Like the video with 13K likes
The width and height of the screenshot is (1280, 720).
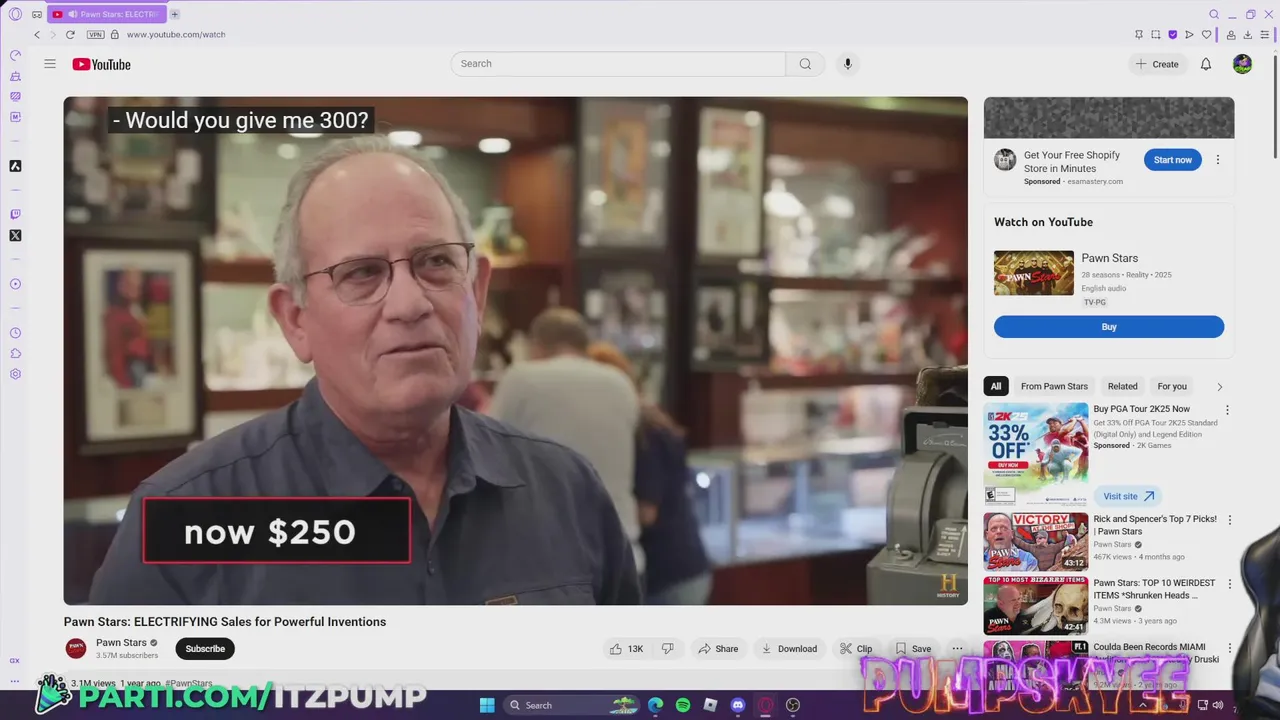627,649
